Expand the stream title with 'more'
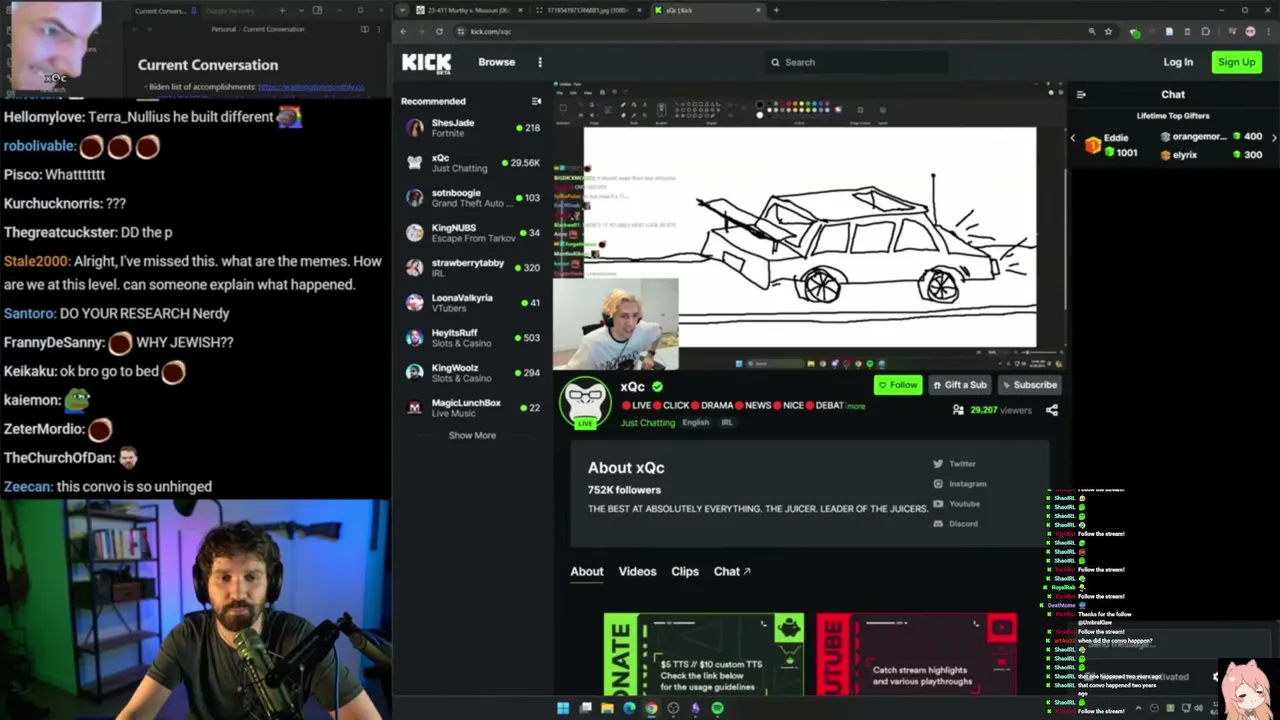Viewport: 1280px width, 720px height. pyautogui.click(x=856, y=406)
